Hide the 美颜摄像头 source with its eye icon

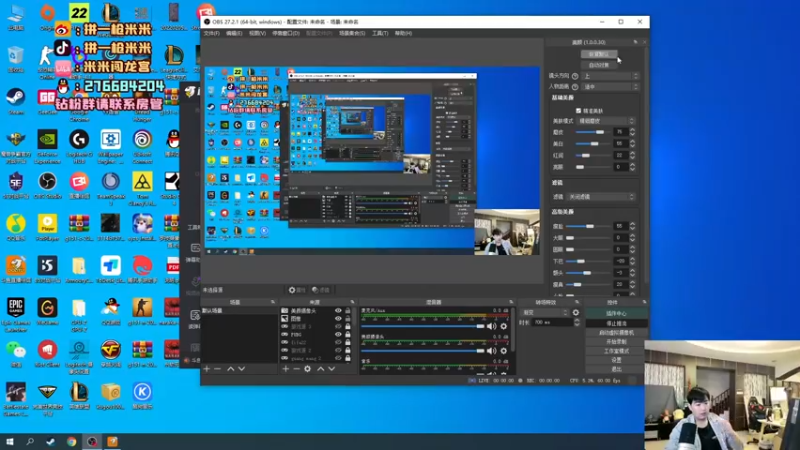tap(338, 310)
